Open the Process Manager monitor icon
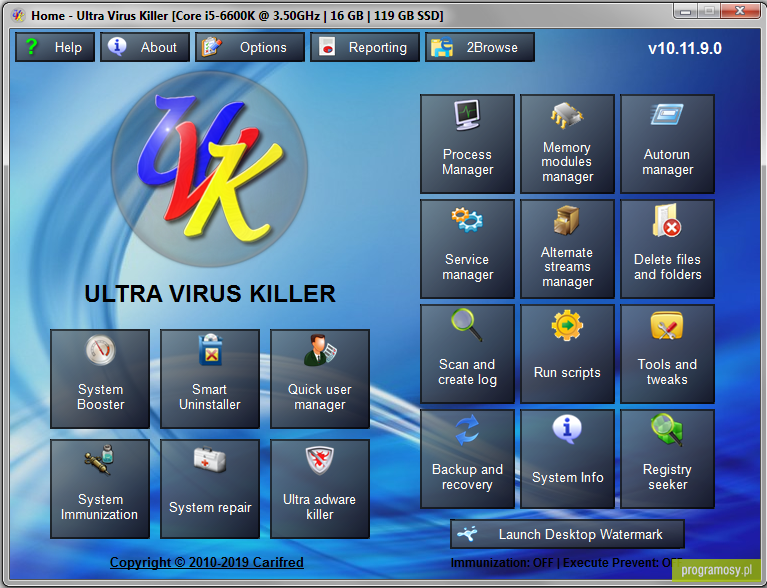 coord(467,115)
